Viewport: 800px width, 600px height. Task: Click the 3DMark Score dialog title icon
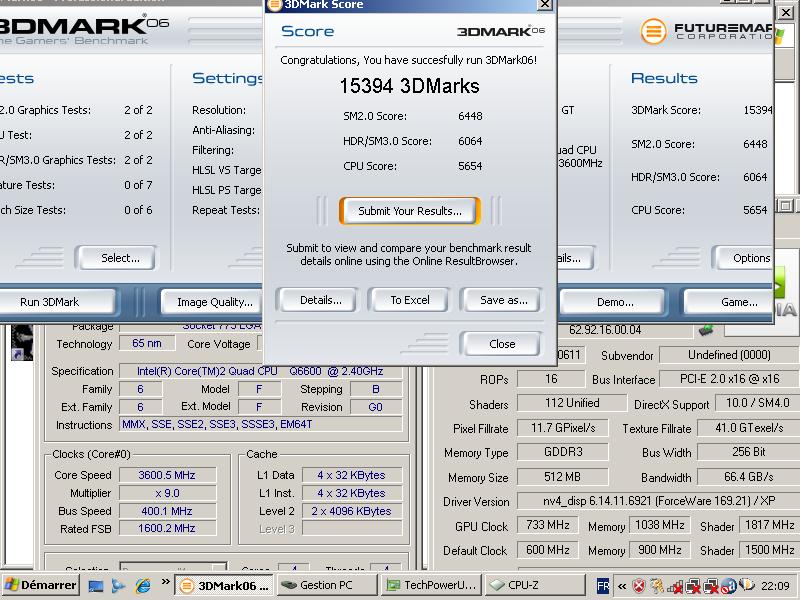(x=274, y=5)
